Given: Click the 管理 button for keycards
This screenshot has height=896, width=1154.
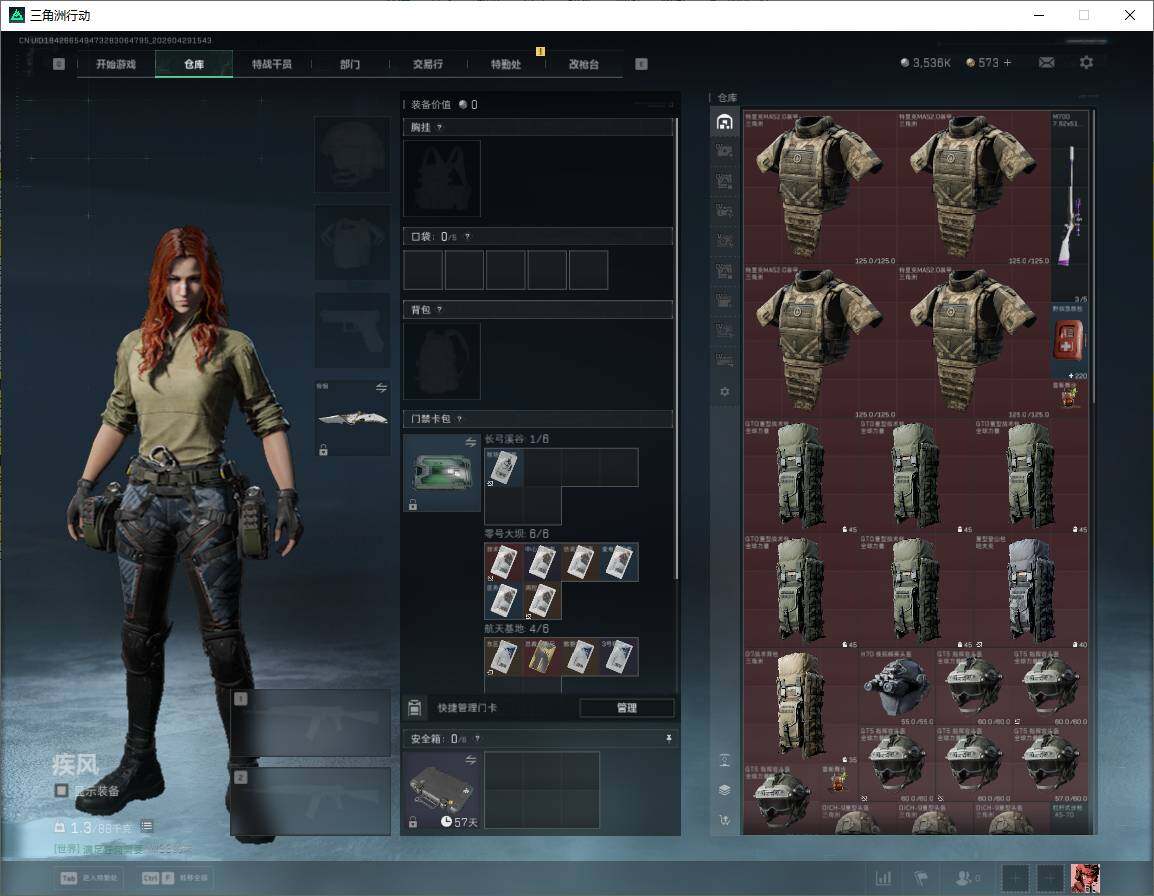Looking at the screenshot, I should coord(626,708).
